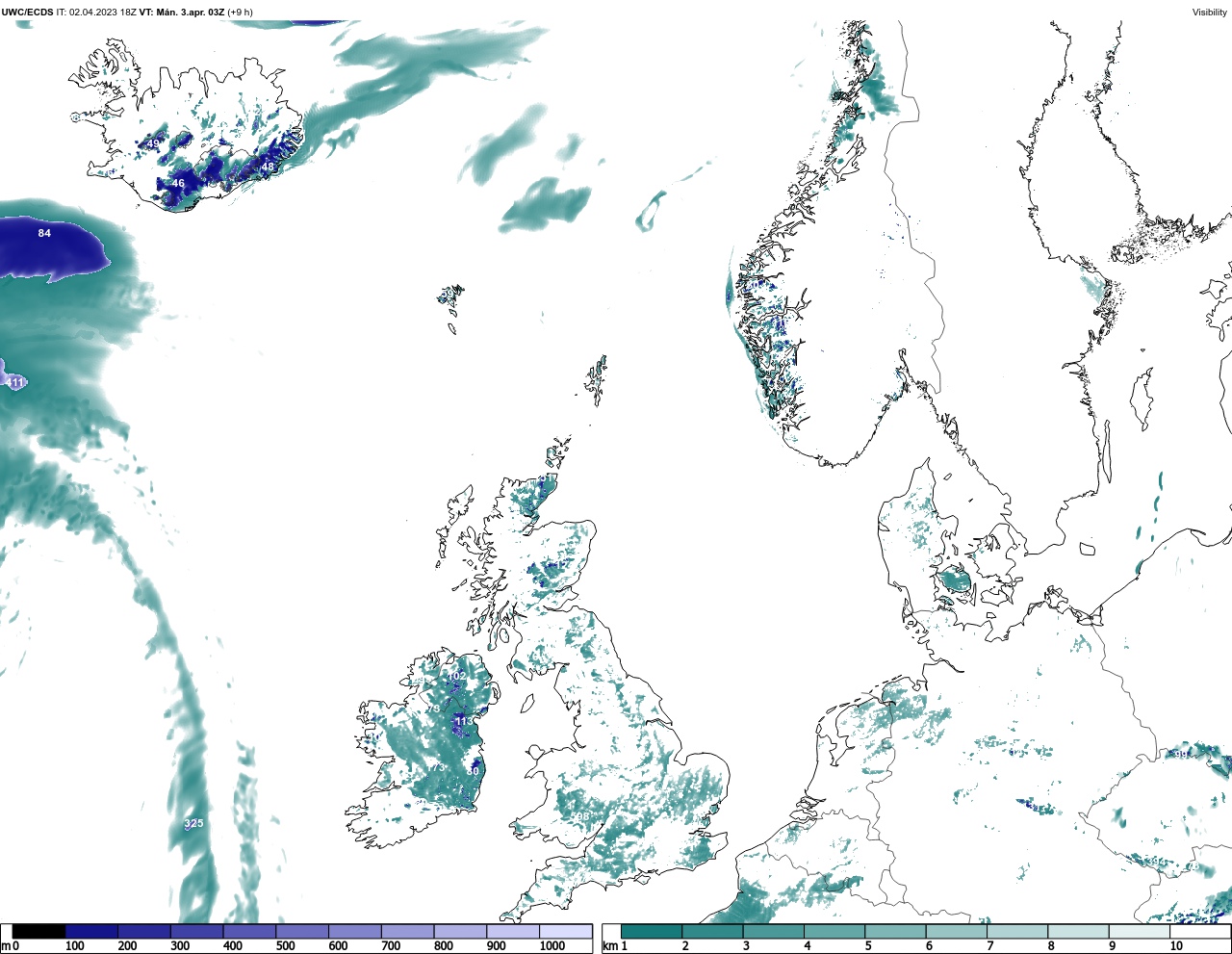
Task: Click the Visibility label at top right
Action: [x=1210, y=13]
